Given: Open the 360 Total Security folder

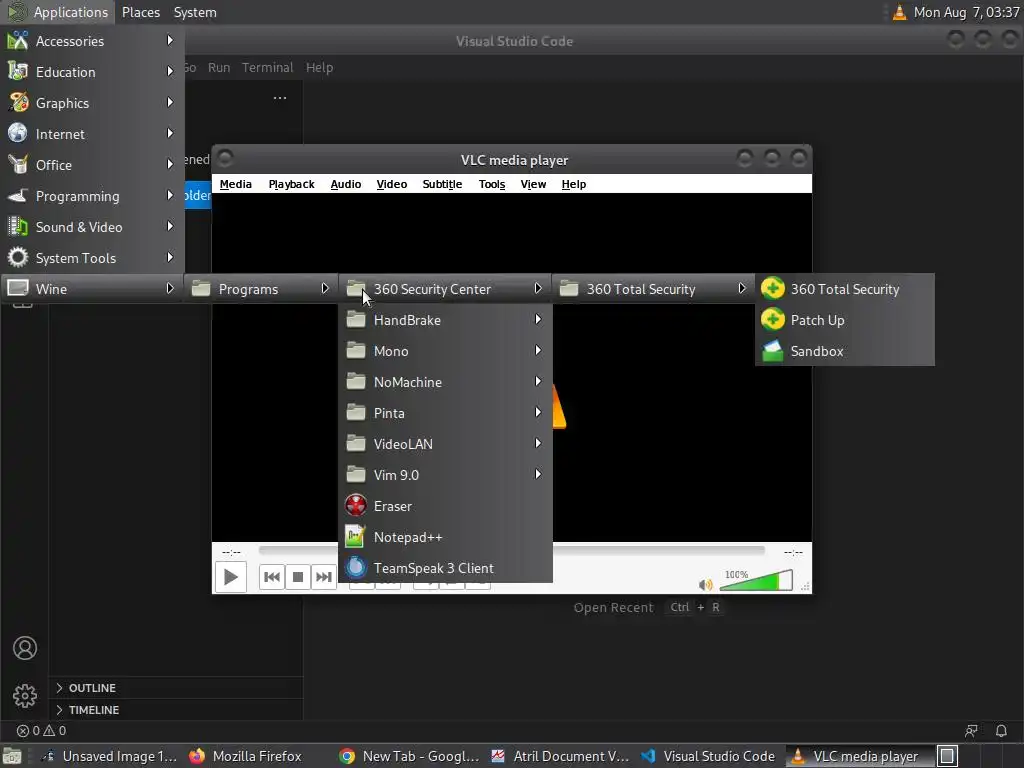Looking at the screenshot, I should [653, 289].
